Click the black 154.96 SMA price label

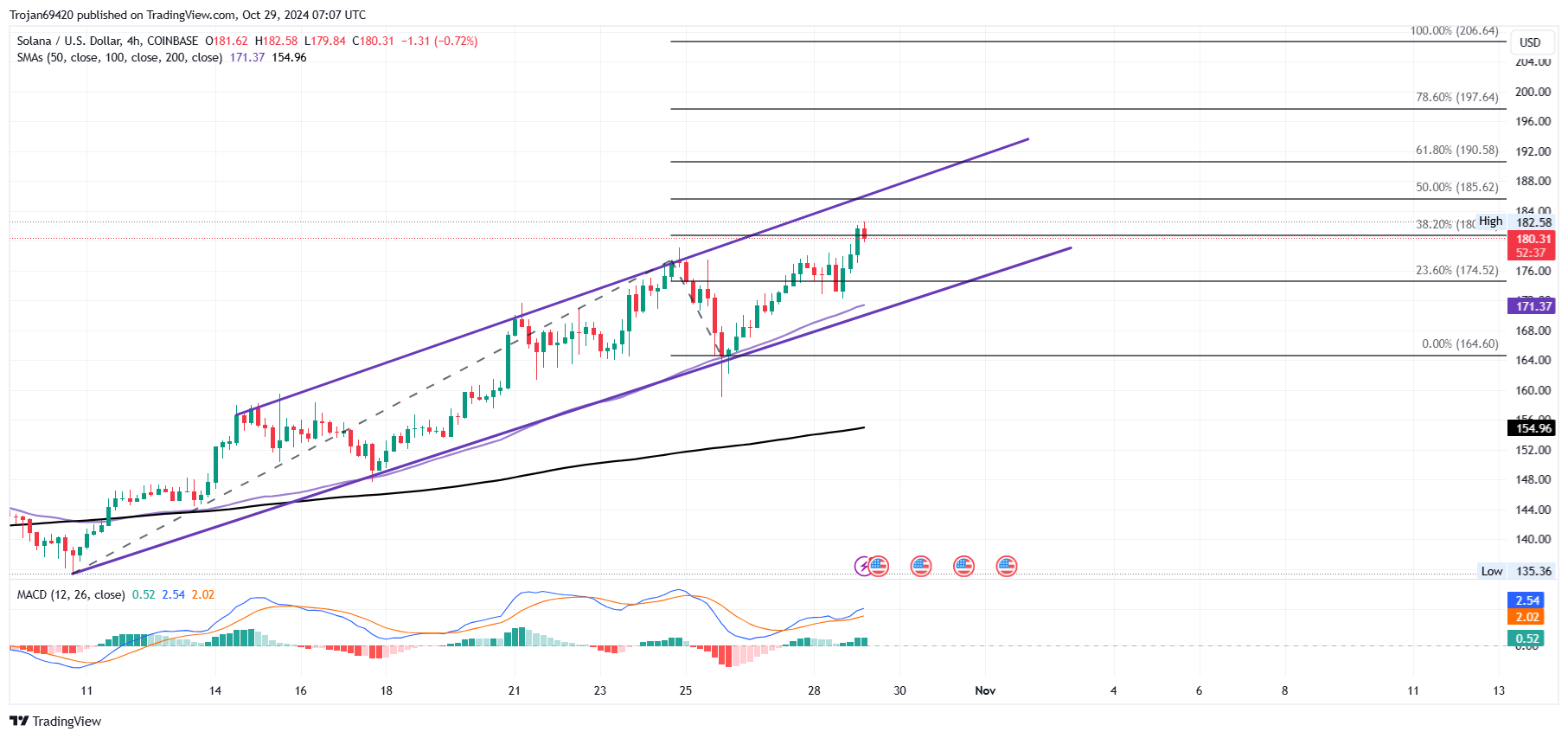pos(1533,428)
